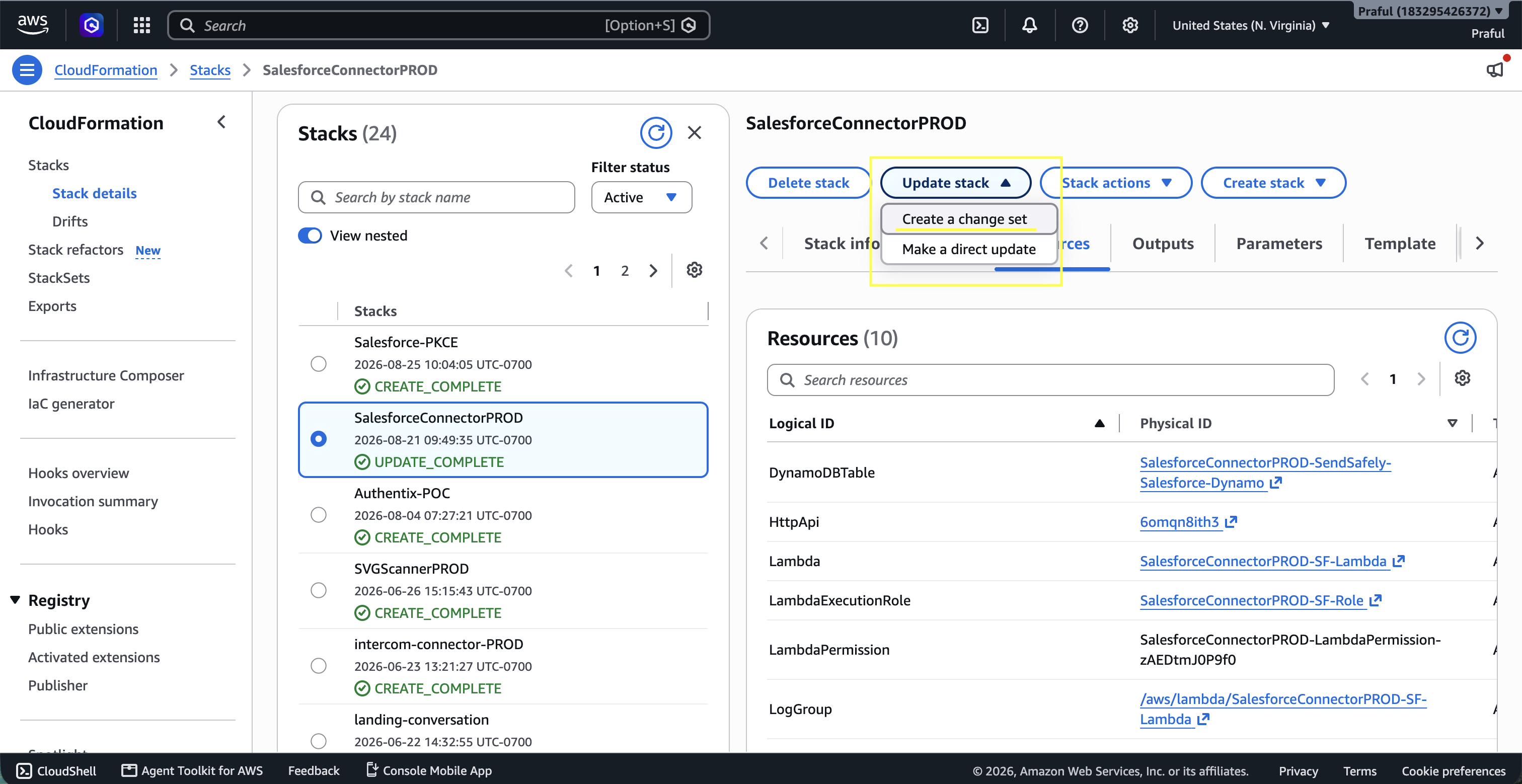Switch to the Template tab
The width and height of the screenshot is (1522, 784).
[x=1400, y=244]
